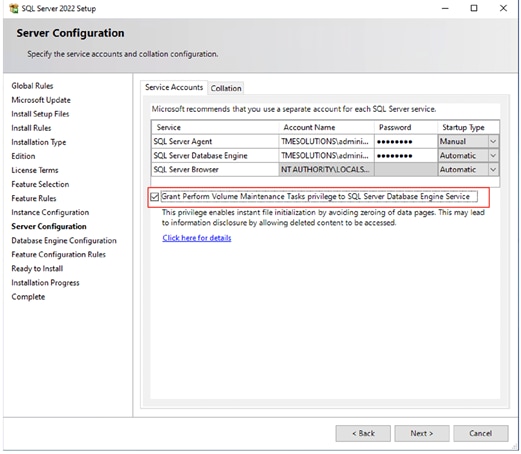
Task: Open the 'Click here for details' link
Action: pyautogui.click(x=197, y=238)
